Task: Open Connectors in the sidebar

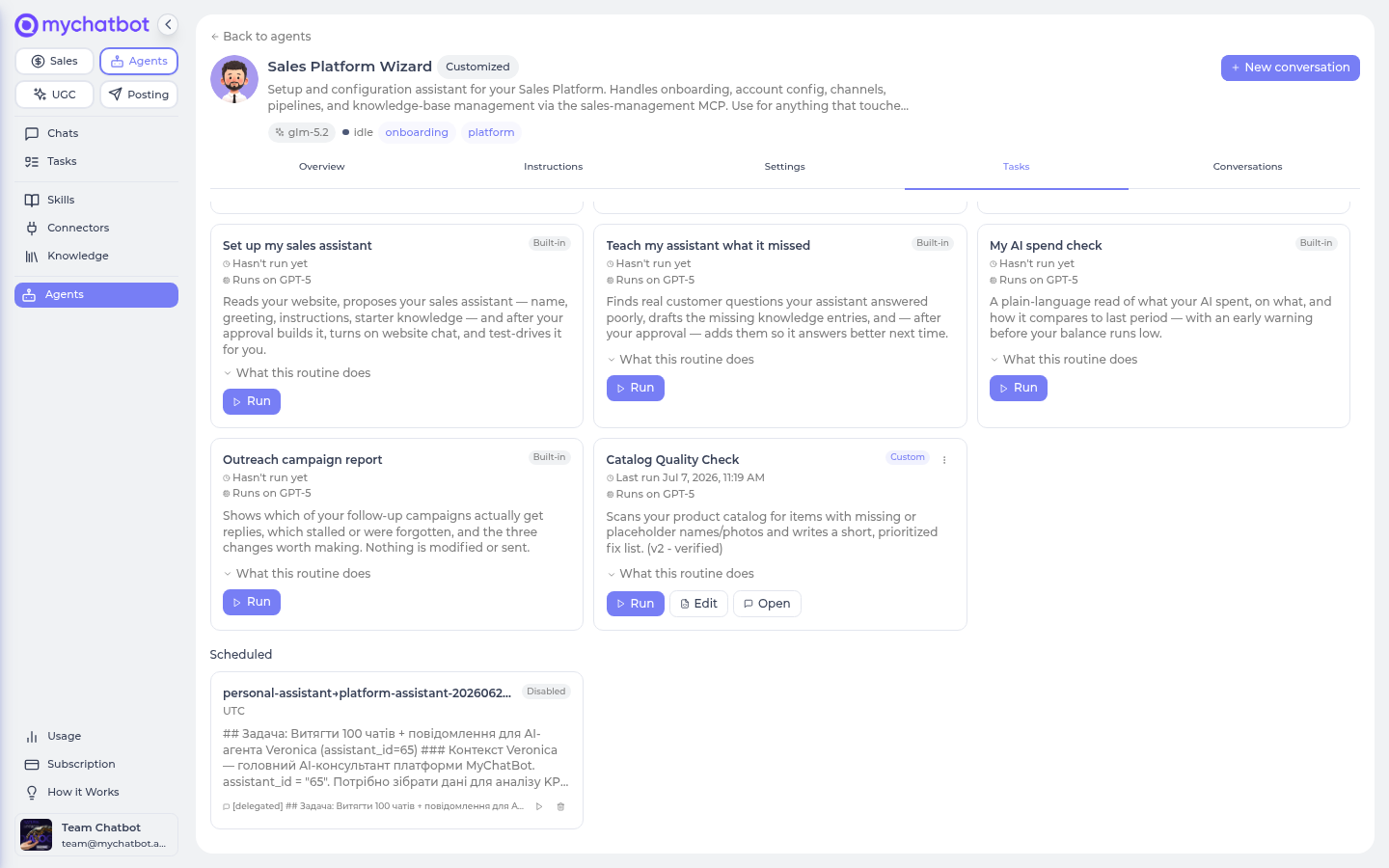Action: (x=96, y=228)
